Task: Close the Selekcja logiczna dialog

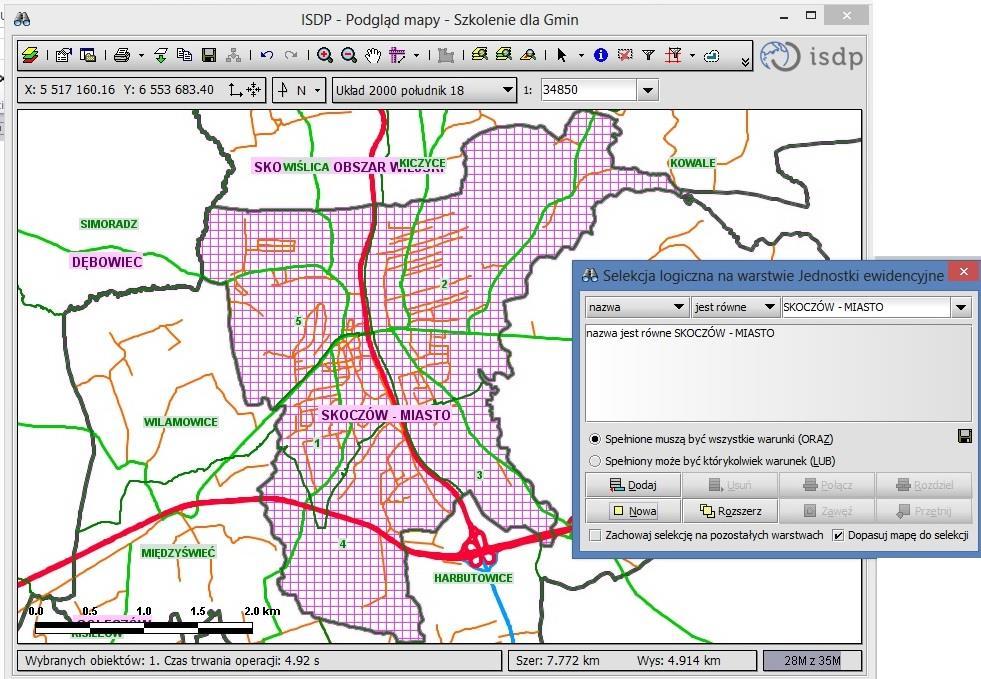Action: coord(963,272)
